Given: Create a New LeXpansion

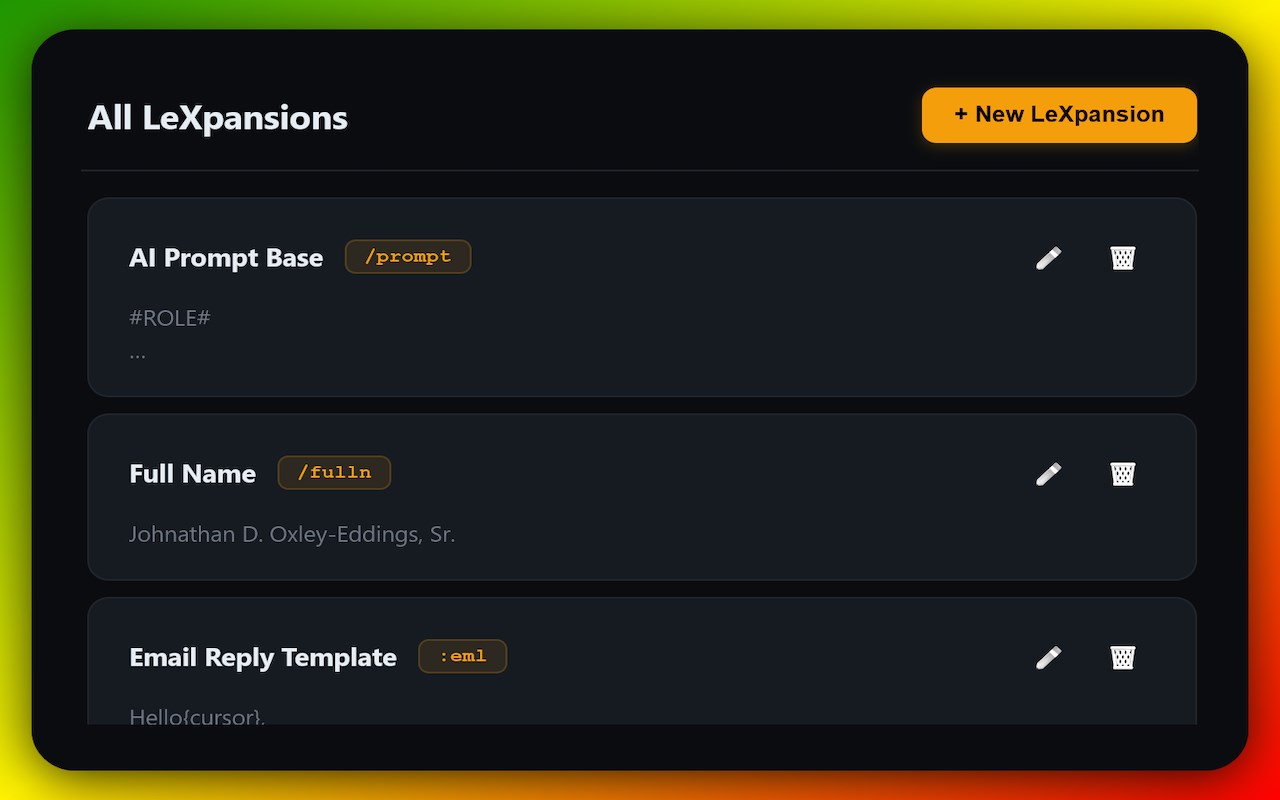Looking at the screenshot, I should (1059, 115).
